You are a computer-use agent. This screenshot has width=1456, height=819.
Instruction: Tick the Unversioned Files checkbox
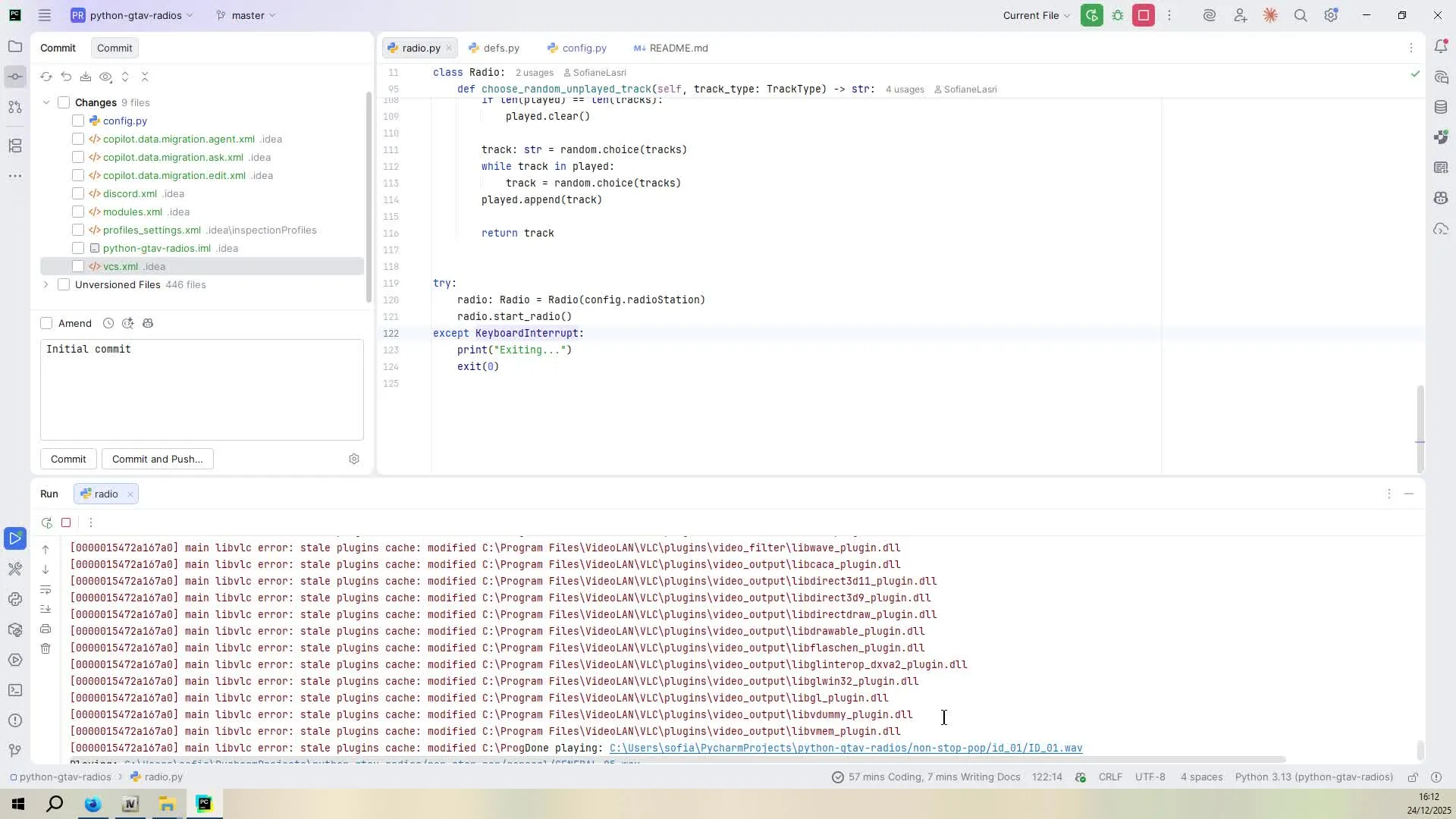(64, 284)
